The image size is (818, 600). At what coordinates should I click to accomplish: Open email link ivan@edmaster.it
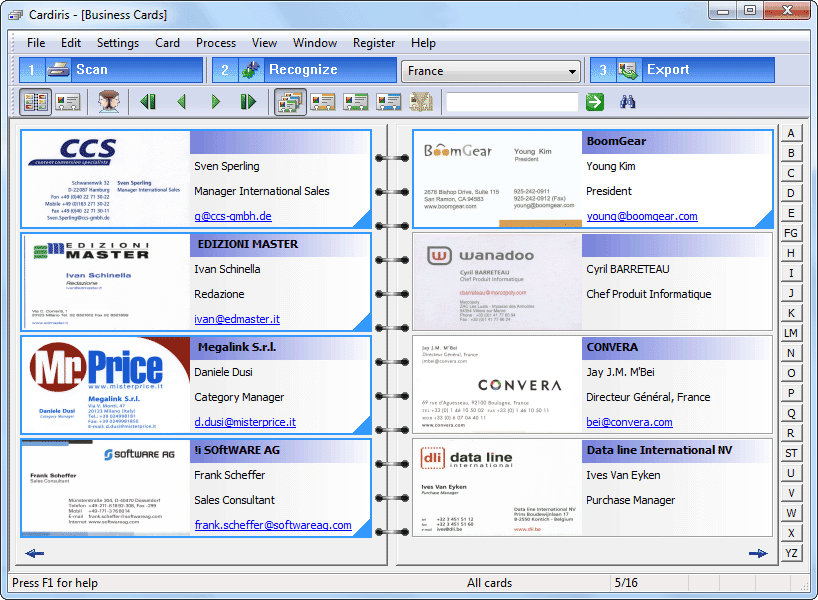pos(237,319)
